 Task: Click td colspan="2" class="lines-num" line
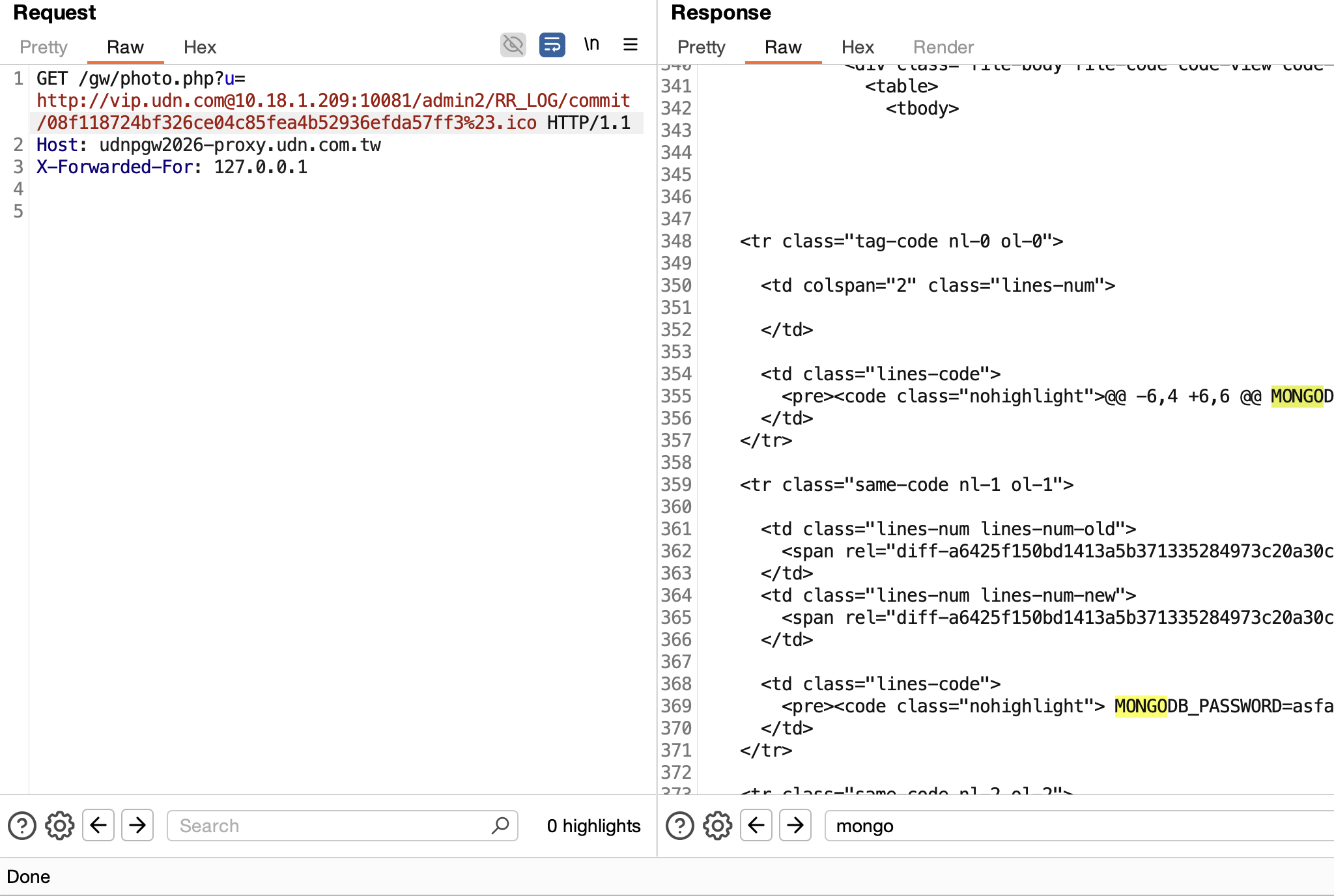tap(938, 286)
